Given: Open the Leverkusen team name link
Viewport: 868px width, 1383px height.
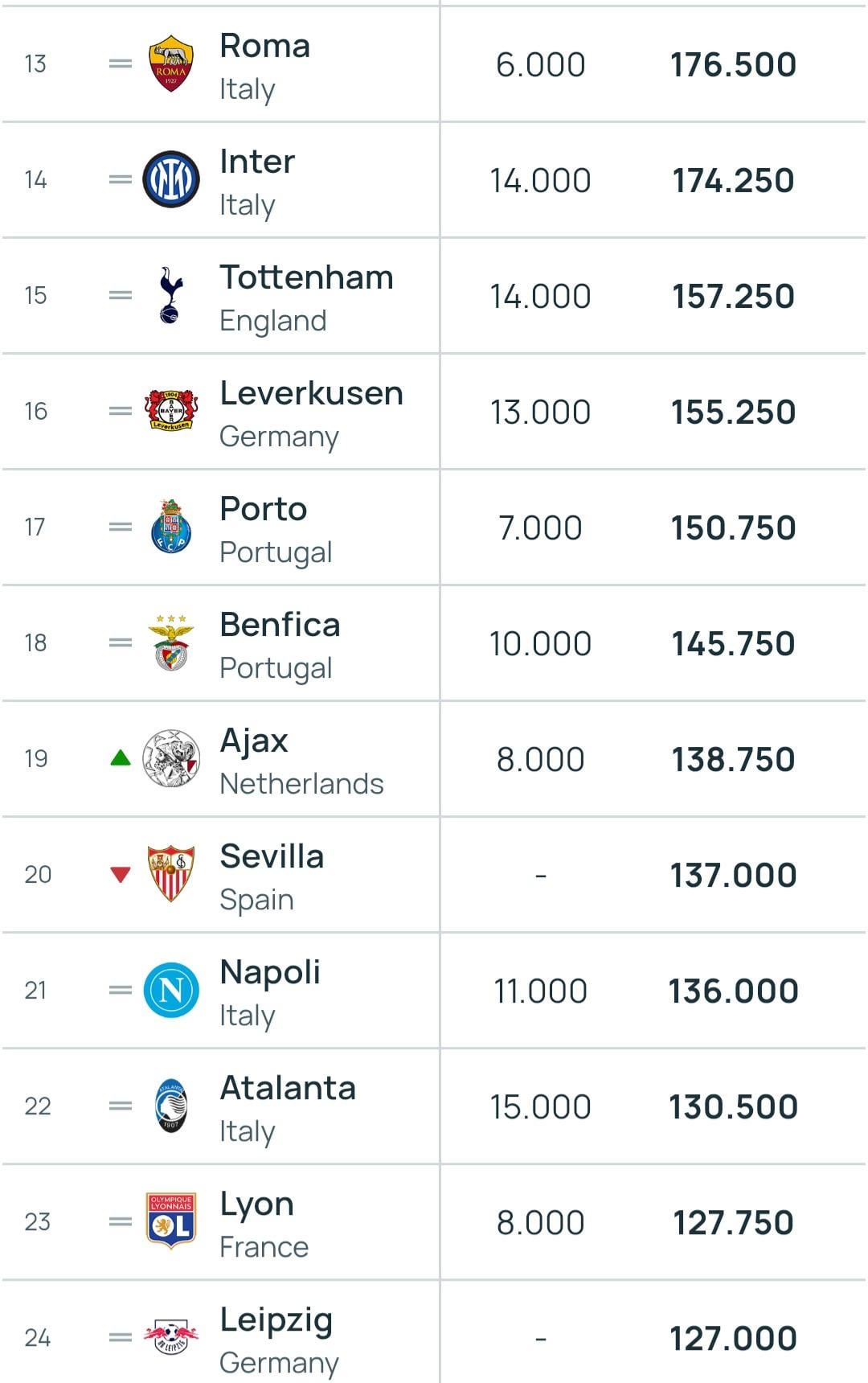Looking at the screenshot, I should click(312, 394).
